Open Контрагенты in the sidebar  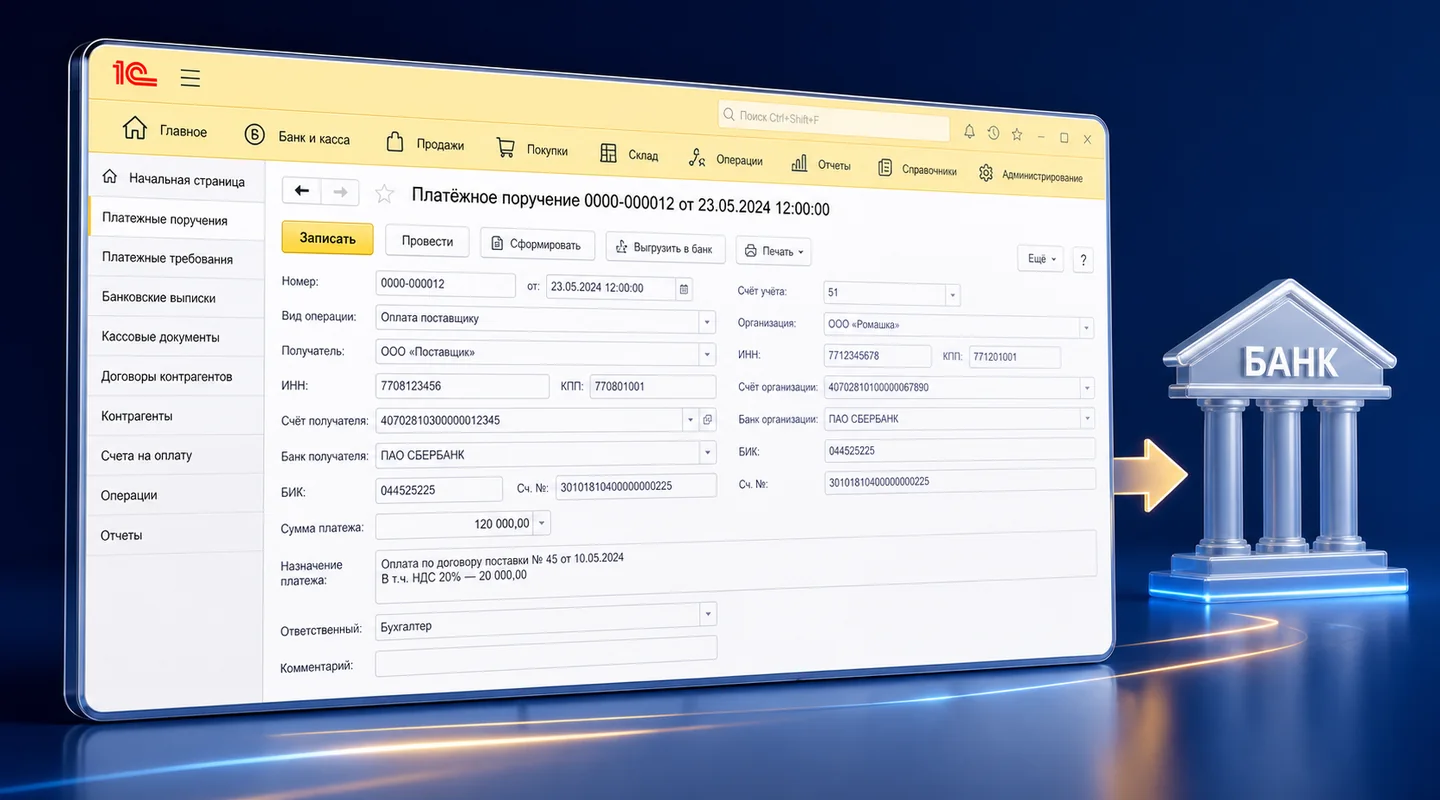click(175, 415)
